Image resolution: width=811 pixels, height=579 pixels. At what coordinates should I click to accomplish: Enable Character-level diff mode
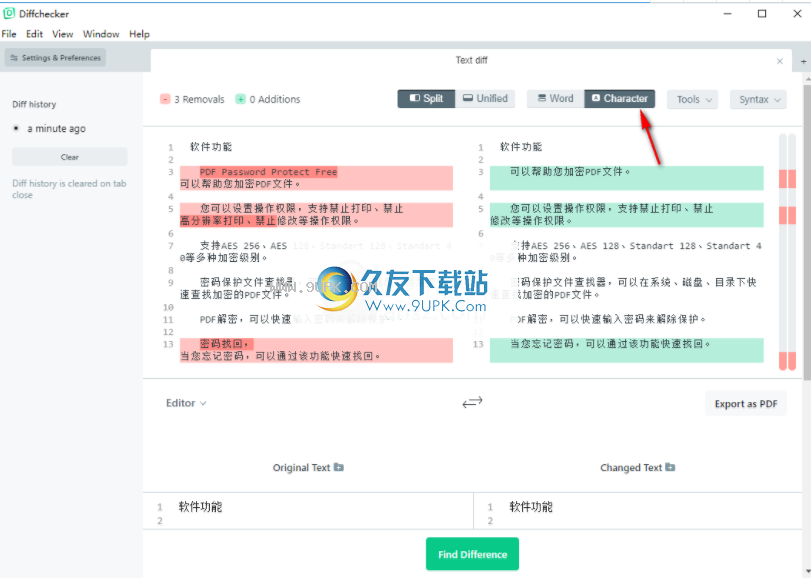620,99
